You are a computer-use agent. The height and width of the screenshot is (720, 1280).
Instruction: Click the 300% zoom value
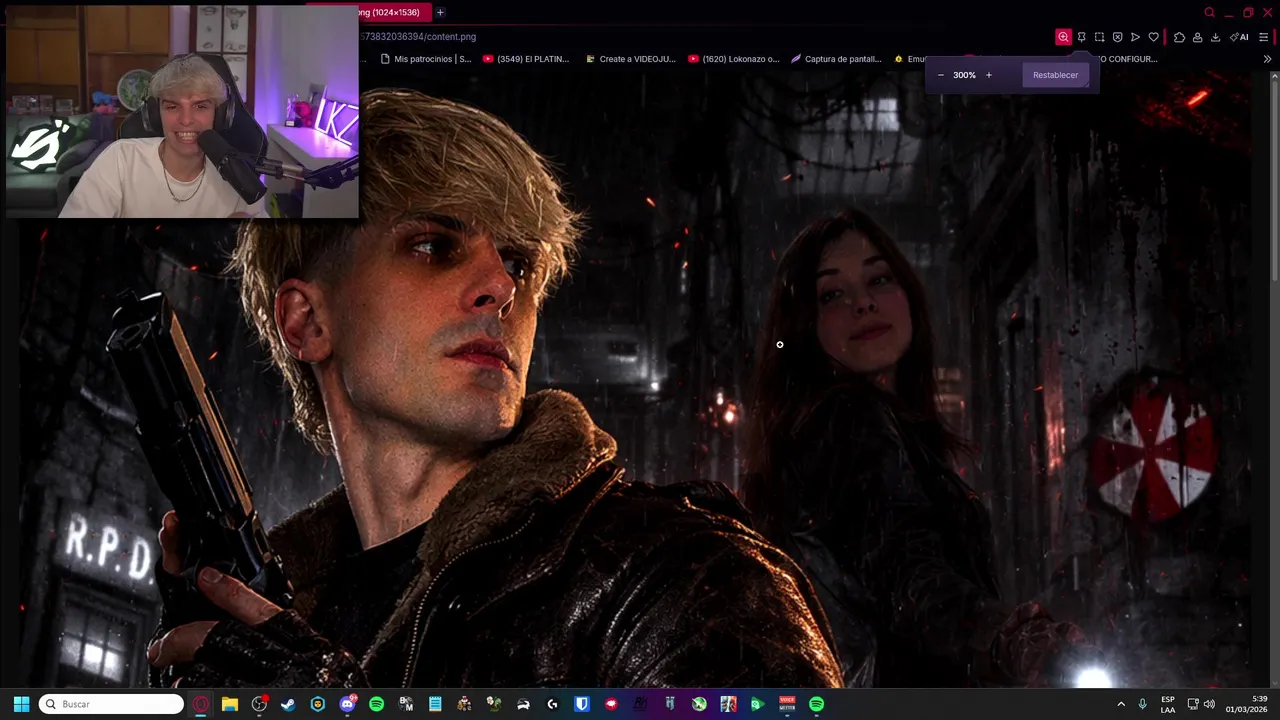click(964, 75)
